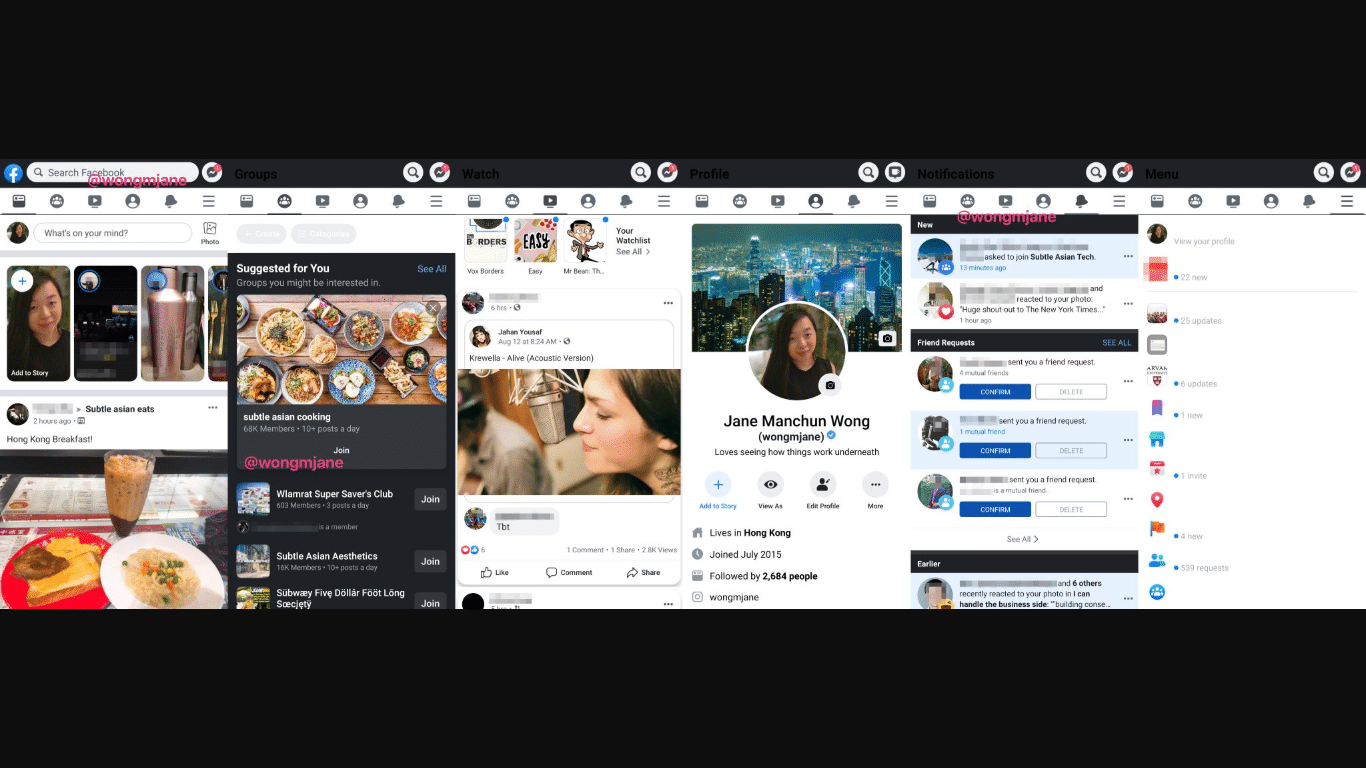Click SEE ALL beside Friend Requests heading
This screenshot has width=1366, height=768.
point(1117,343)
